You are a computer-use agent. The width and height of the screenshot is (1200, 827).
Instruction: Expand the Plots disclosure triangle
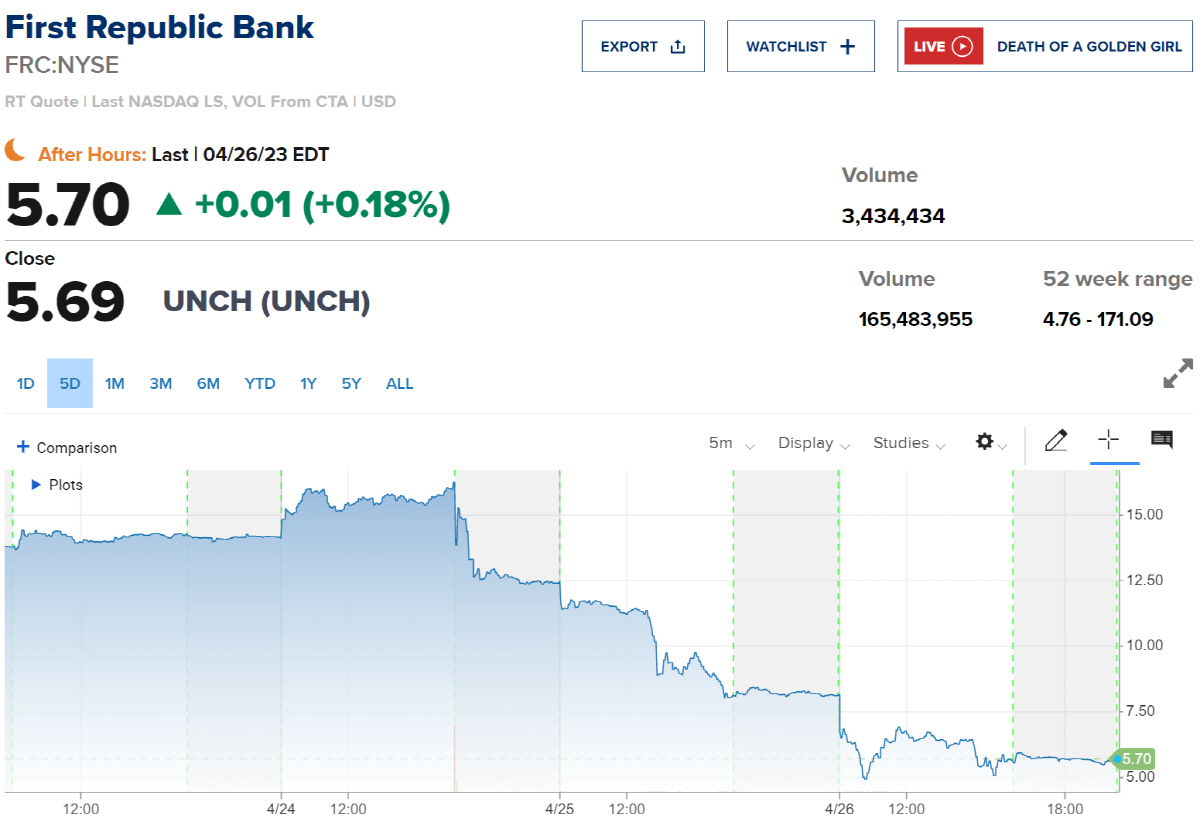click(x=34, y=485)
